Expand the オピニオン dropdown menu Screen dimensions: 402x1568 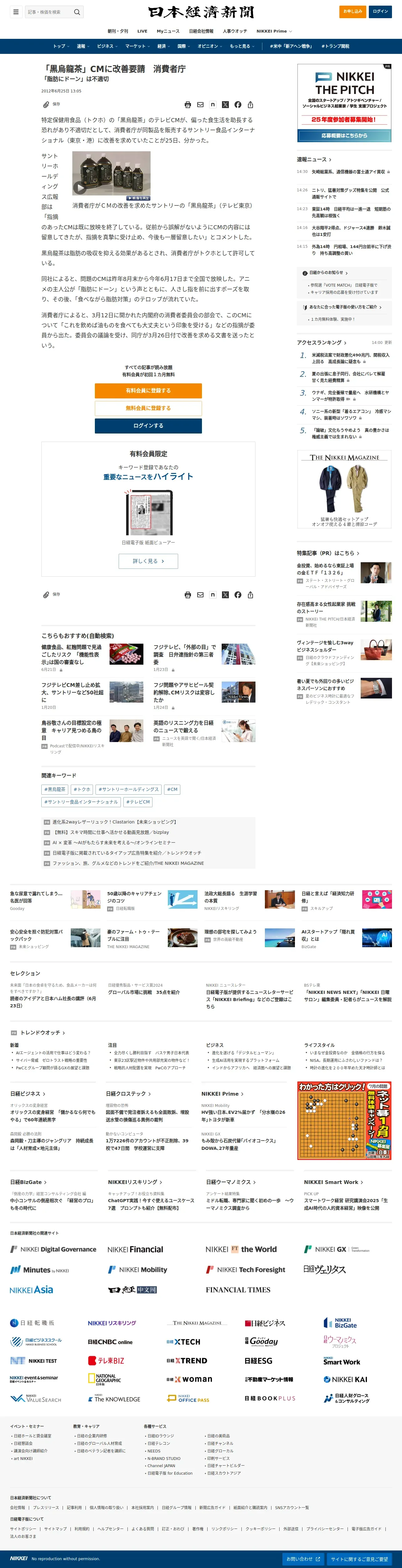click(210, 46)
